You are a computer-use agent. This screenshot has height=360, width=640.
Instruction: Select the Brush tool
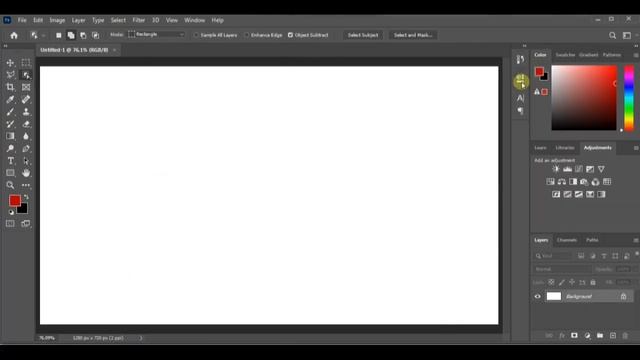coord(10,111)
